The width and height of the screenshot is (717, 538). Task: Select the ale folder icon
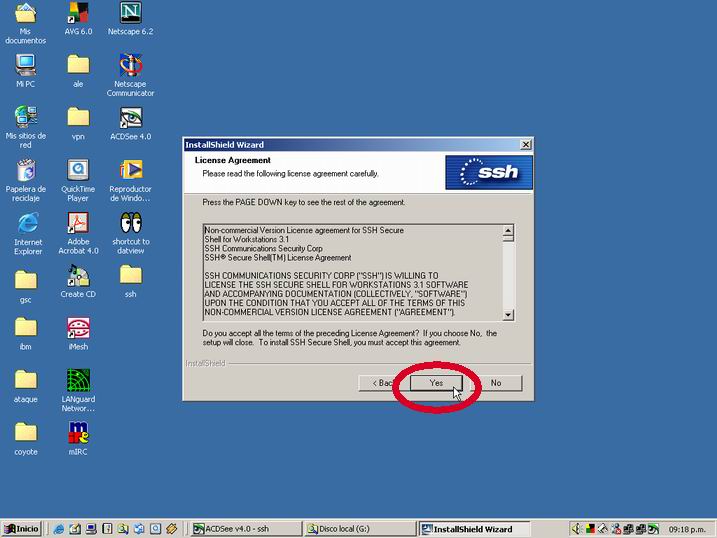[78, 71]
